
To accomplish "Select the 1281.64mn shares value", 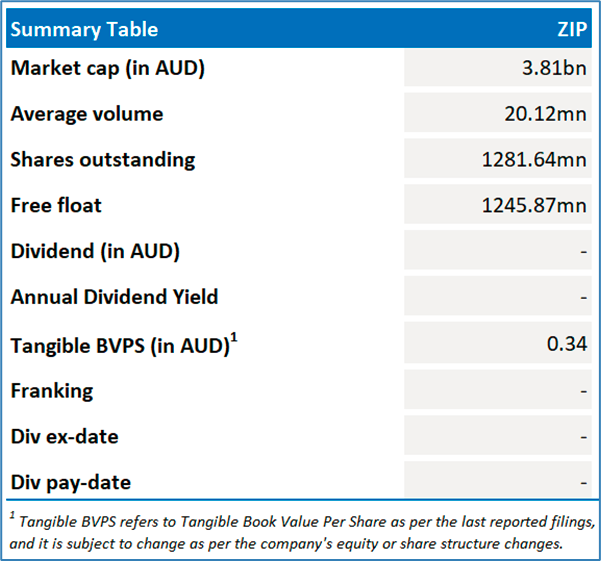I will tap(534, 160).
